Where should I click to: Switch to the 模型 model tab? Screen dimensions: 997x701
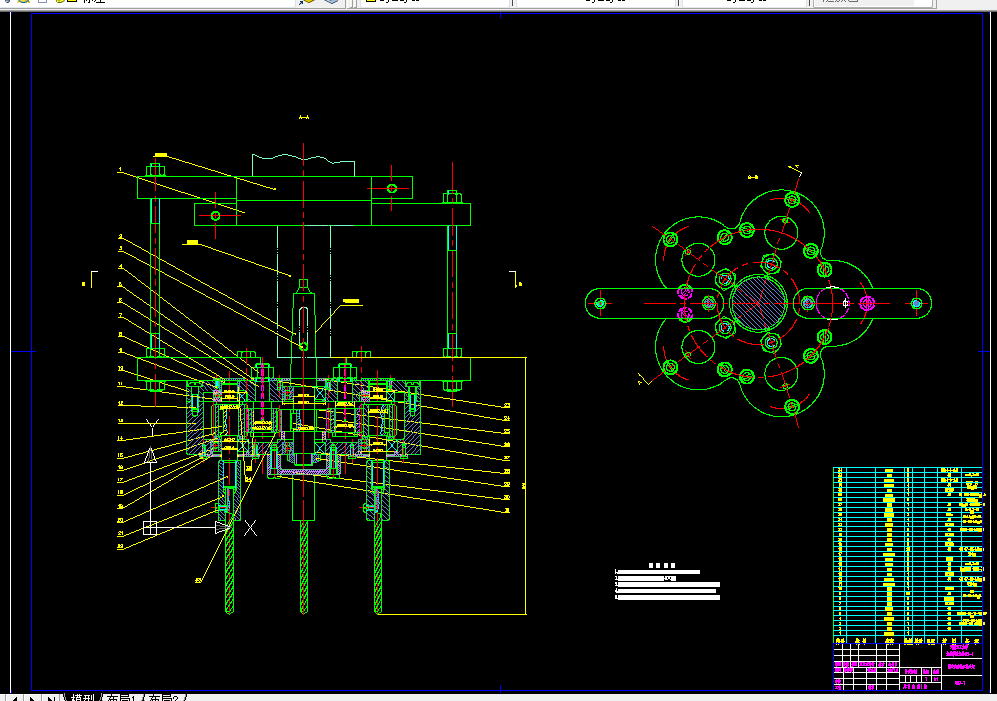(82, 697)
